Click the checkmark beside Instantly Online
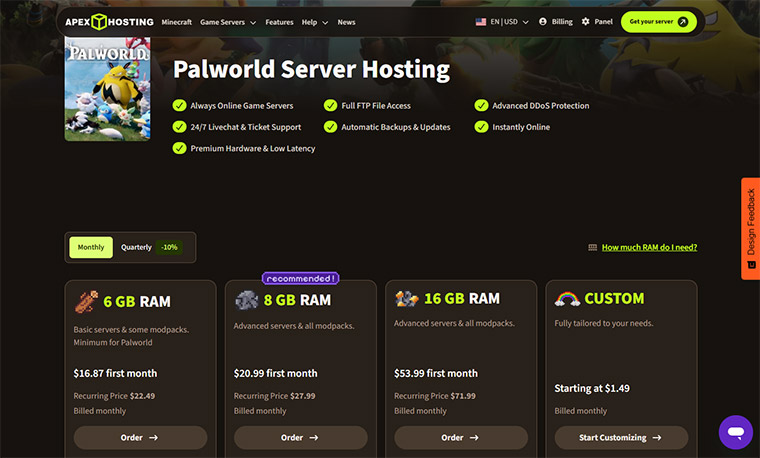Viewport: 760px width, 458px height. (x=481, y=126)
